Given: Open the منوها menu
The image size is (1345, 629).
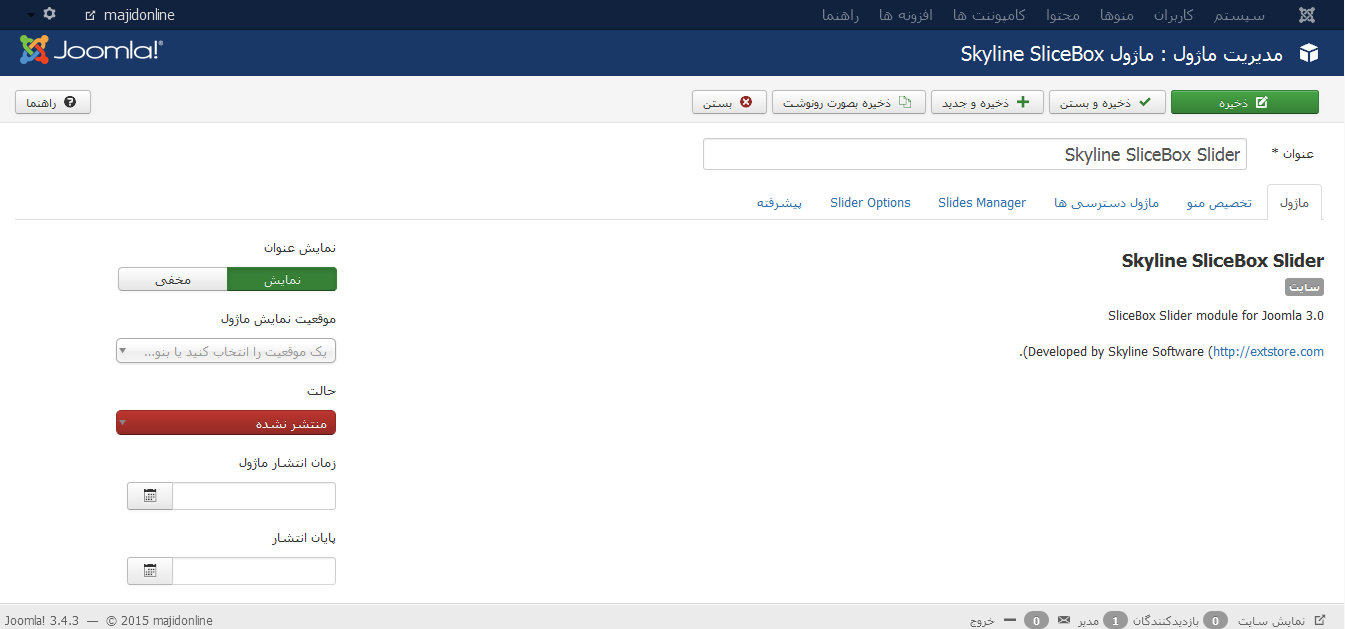Looking at the screenshot, I should coord(1116,15).
